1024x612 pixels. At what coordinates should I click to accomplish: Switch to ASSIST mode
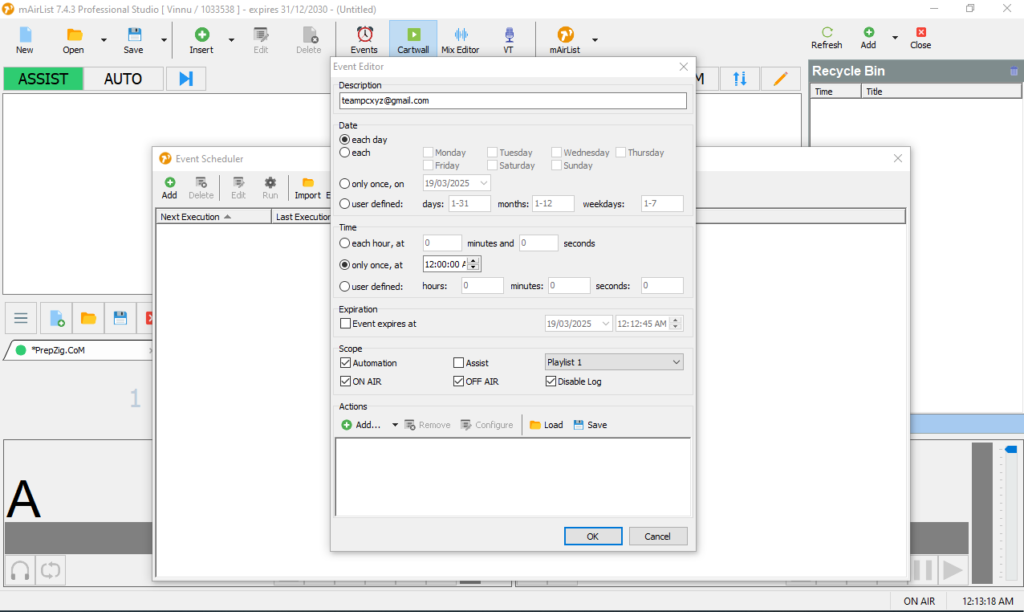pos(43,79)
